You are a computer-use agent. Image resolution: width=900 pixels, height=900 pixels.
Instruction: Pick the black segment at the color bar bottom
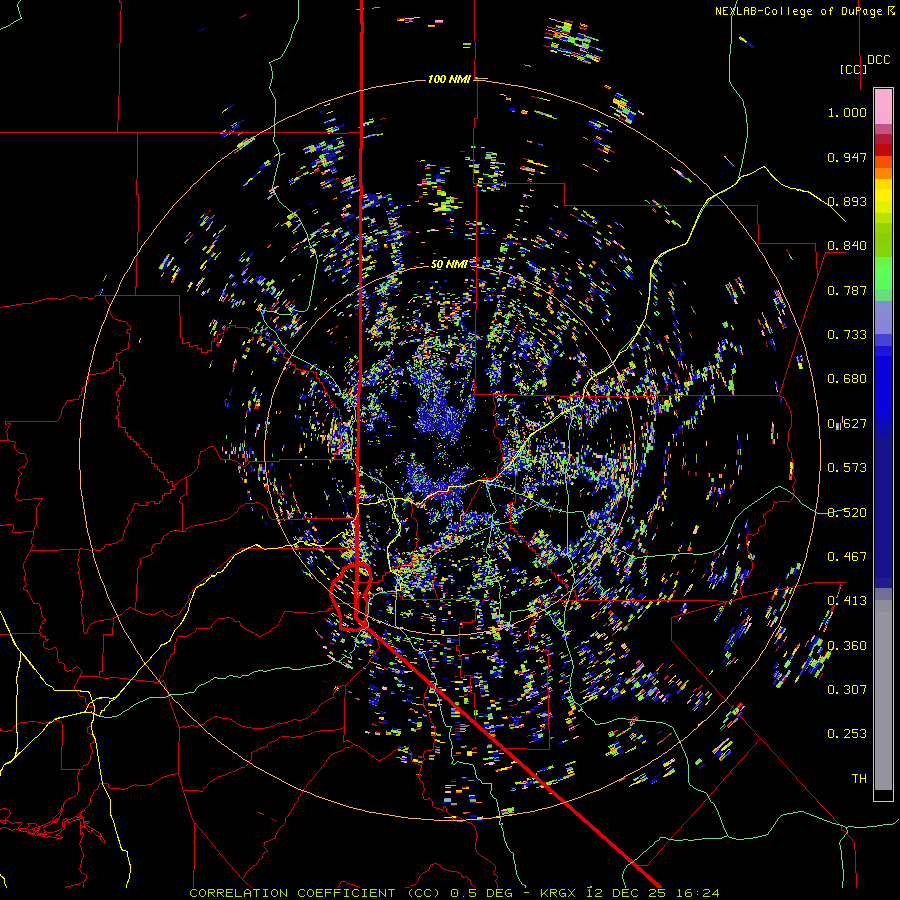pos(883,795)
